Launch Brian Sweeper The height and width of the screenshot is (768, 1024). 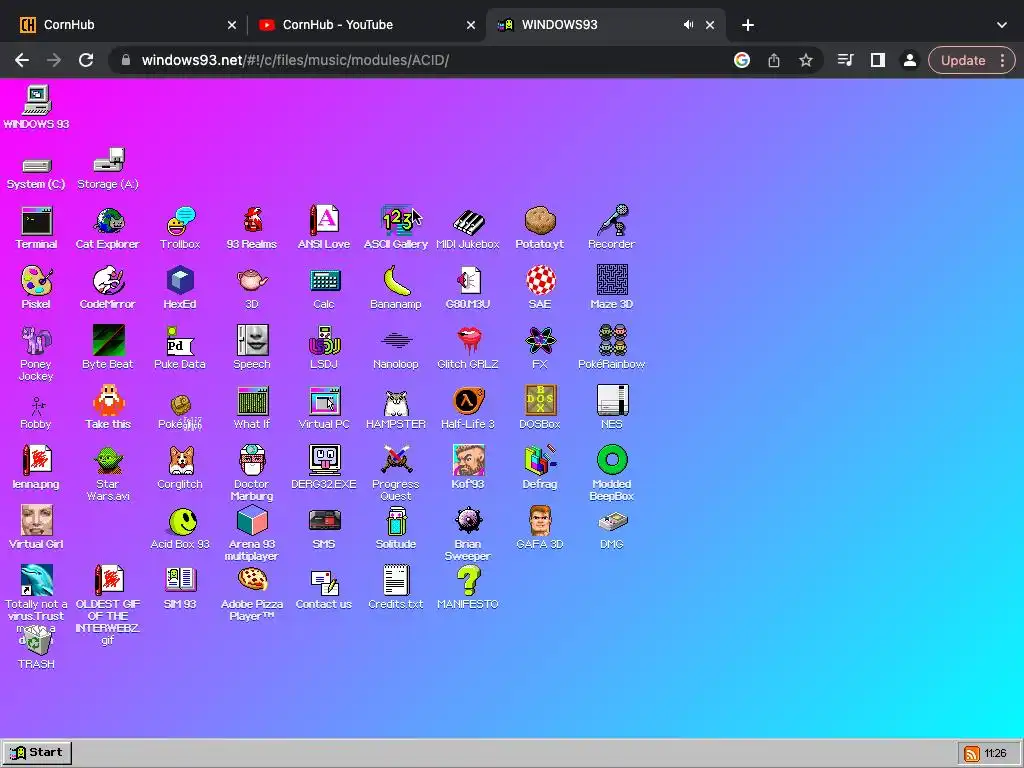[468, 534]
